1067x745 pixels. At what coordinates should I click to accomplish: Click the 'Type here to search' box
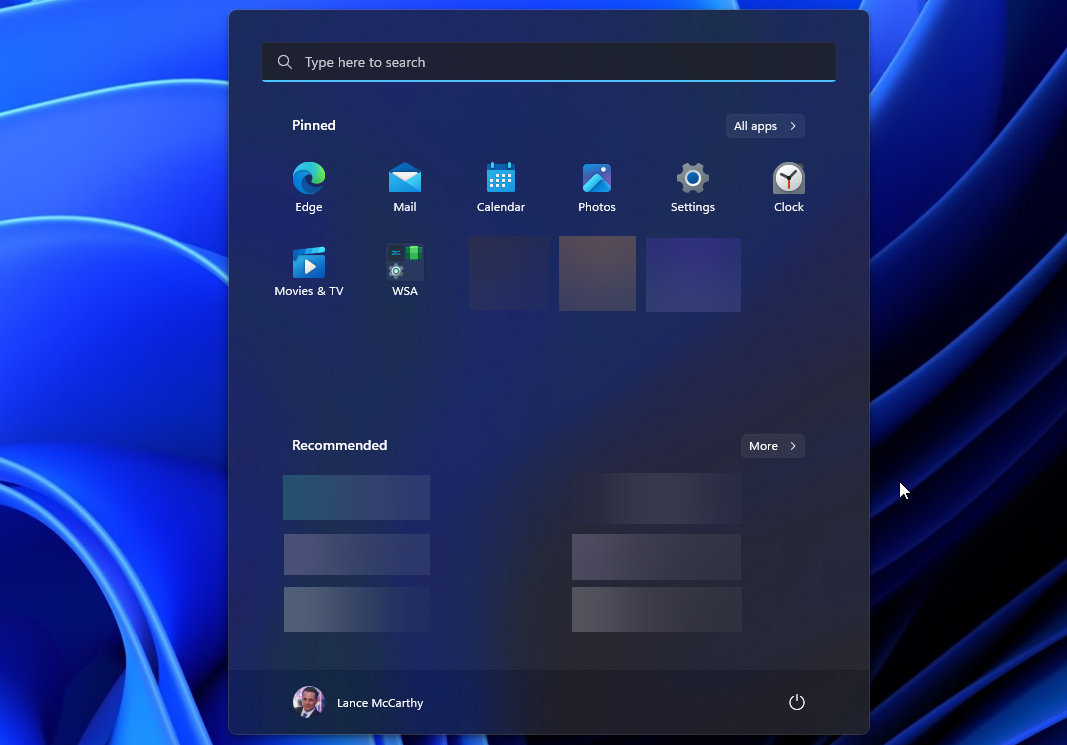pyautogui.click(x=548, y=62)
